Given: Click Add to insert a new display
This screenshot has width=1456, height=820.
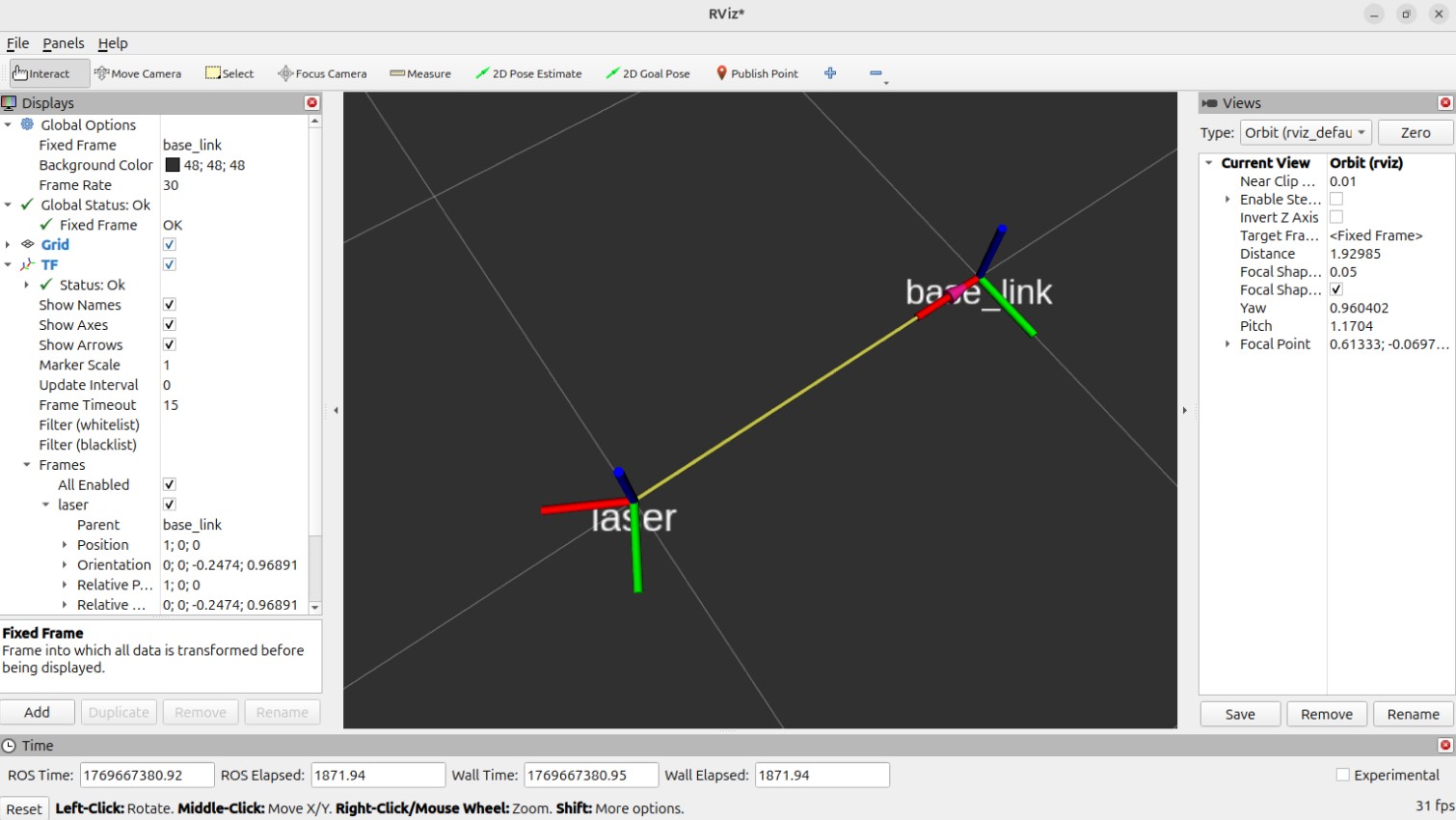Looking at the screenshot, I should 38,712.
